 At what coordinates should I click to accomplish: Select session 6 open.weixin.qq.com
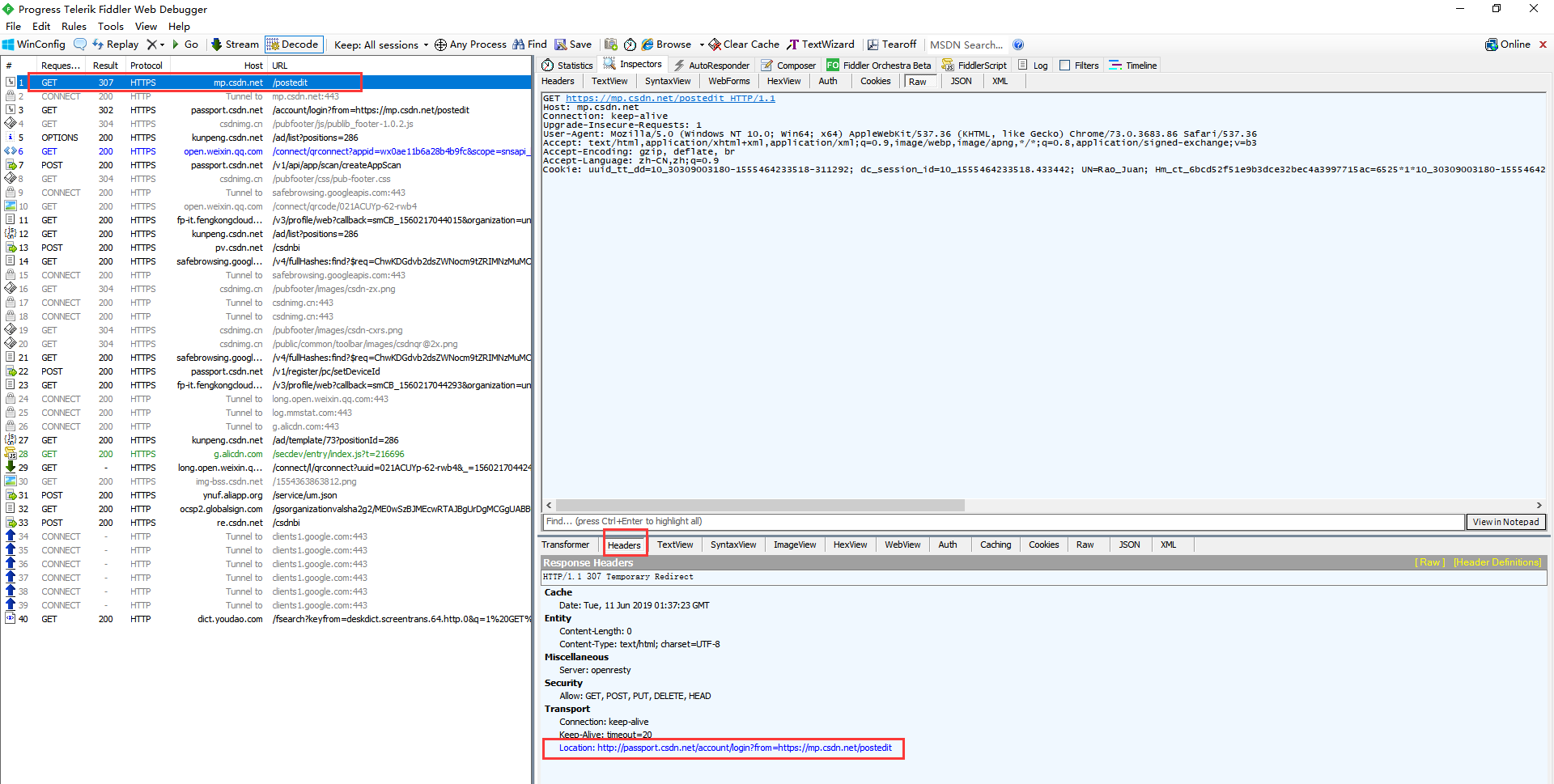(266, 151)
